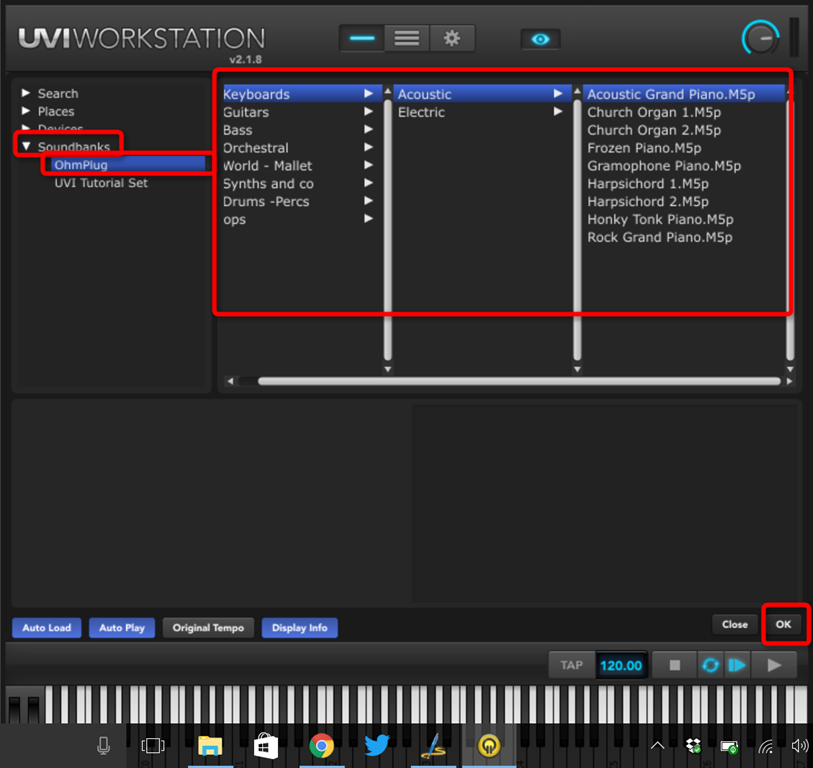Click the Close button
The width and height of the screenshot is (813, 768).
[x=735, y=624]
